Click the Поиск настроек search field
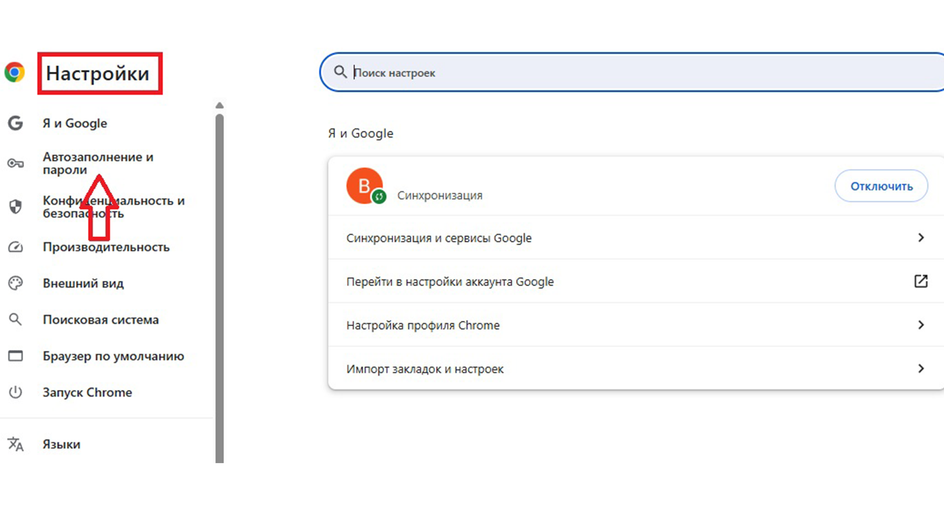The image size is (944, 531). pyautogui.click(x=632, y=72)
